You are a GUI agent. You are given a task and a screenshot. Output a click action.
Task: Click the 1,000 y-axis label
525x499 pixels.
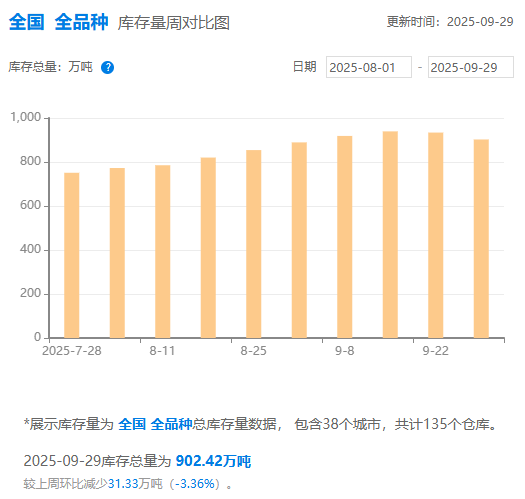tap(26, 117)
